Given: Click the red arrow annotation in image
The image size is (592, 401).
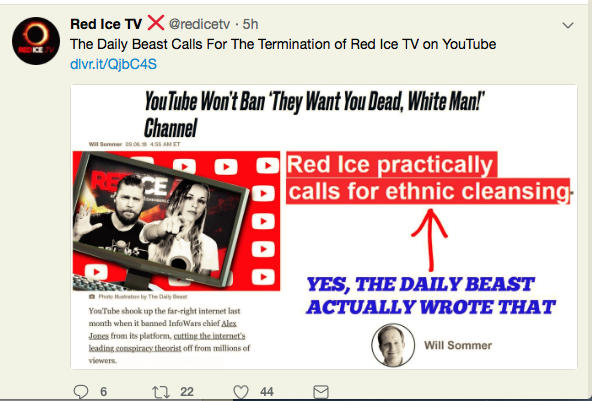Looking at the screenshot, I should tap(430, 240).
